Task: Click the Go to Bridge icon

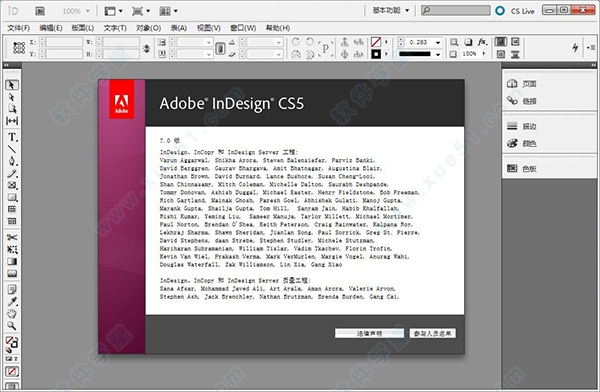Action: [x=40, y=11]
